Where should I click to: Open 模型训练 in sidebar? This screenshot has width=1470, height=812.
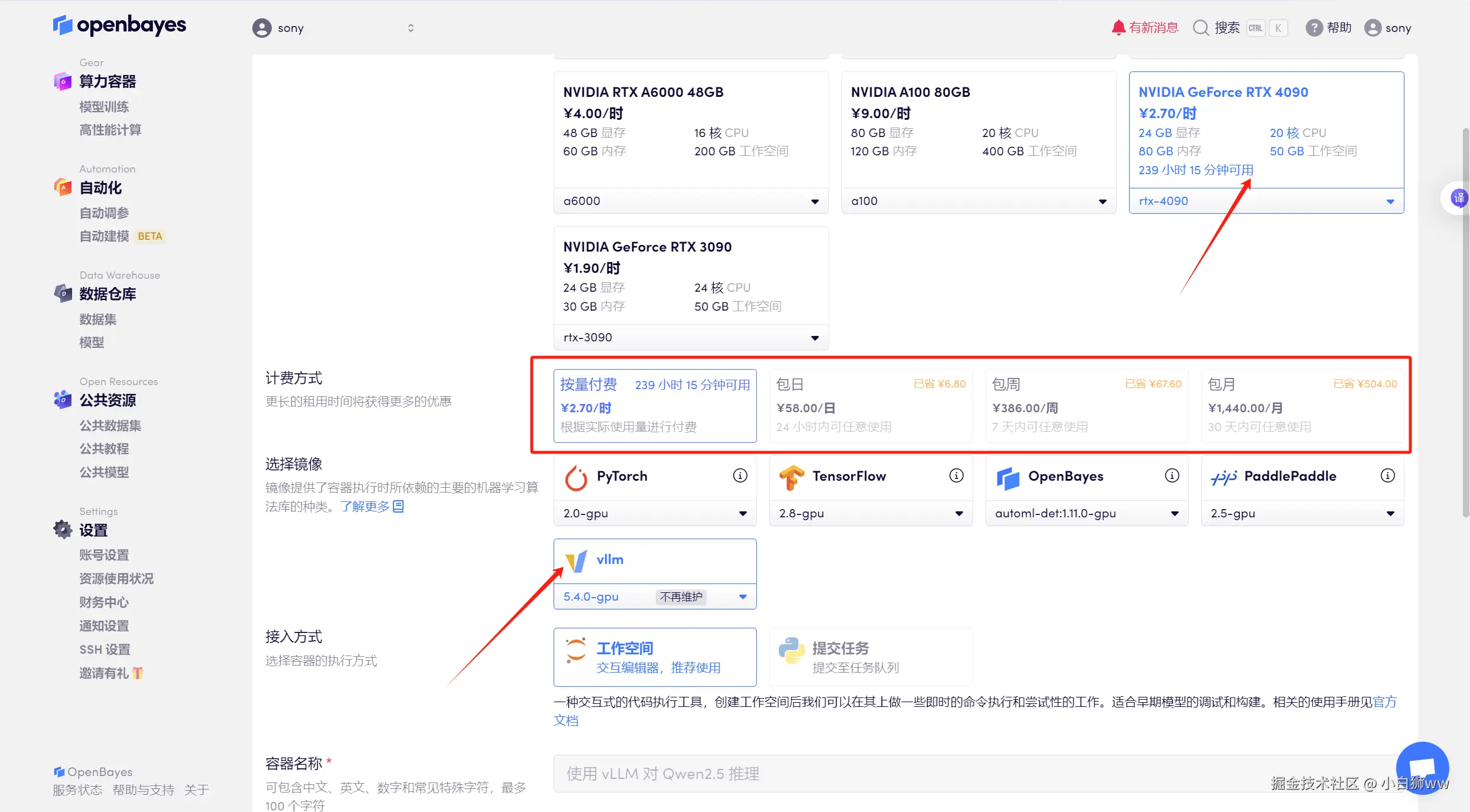click(x=104, y=107)
